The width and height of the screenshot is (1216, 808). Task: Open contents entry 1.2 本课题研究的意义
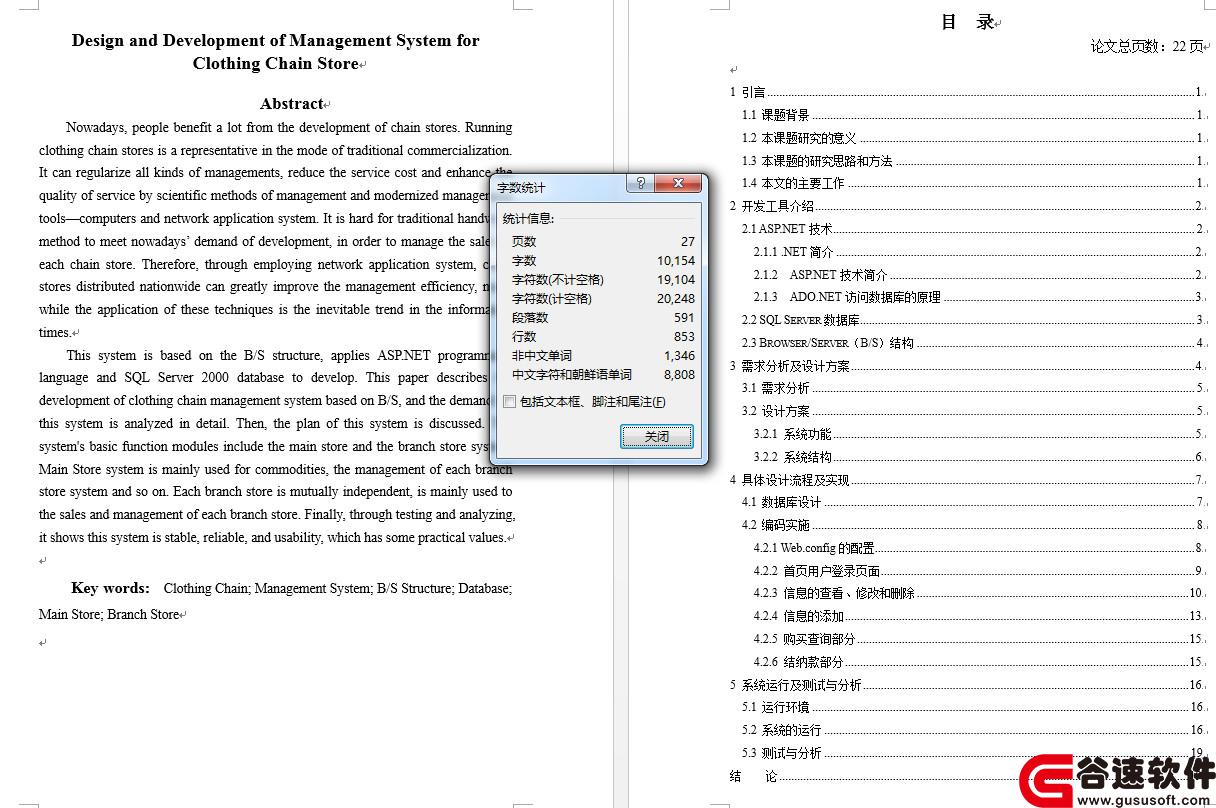(x=973, y=138)
